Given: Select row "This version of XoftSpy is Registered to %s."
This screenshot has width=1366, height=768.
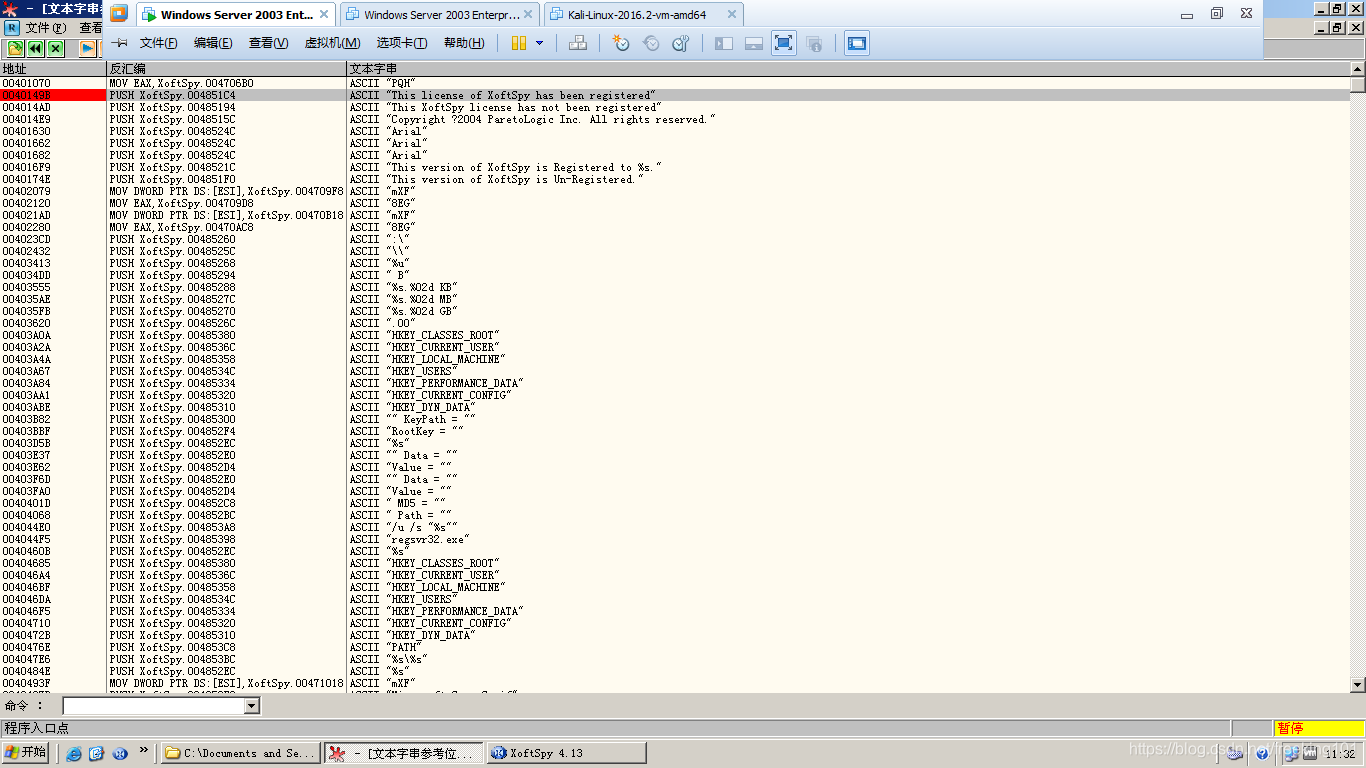Looking at the screenshot, I should (675, 167).
